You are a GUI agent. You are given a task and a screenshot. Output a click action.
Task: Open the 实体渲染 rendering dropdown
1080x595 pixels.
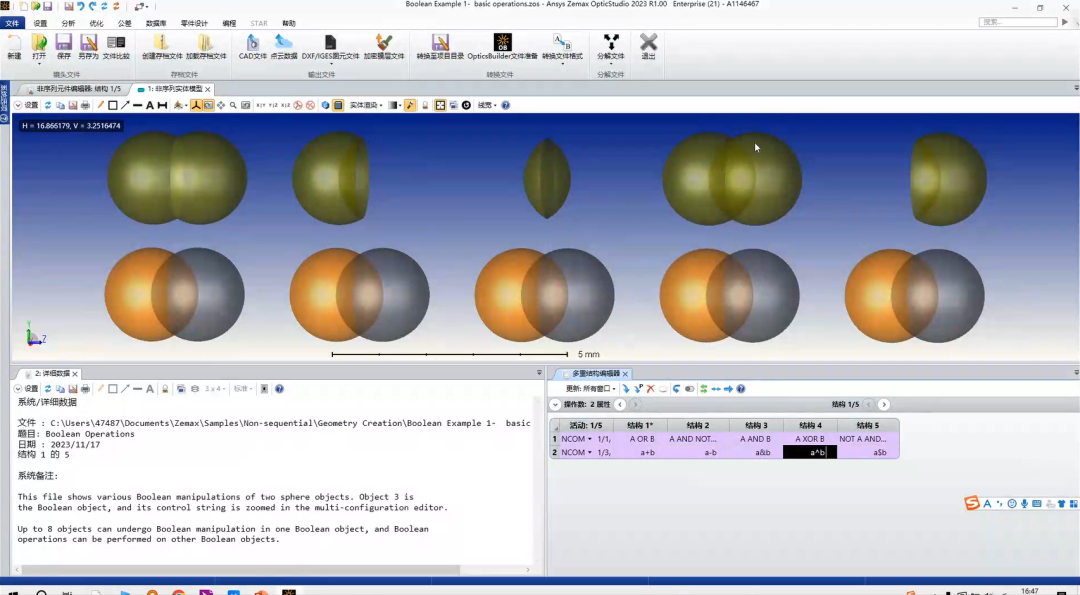pos(366,105)
